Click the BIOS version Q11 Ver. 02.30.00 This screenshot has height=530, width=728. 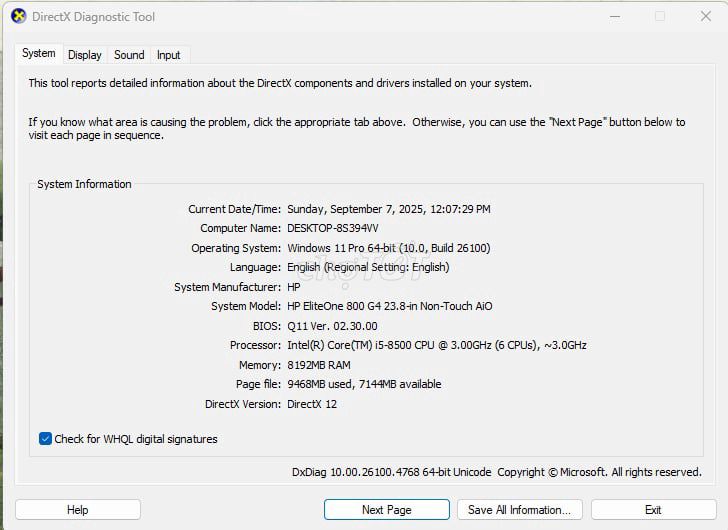(x=332, y=326)
